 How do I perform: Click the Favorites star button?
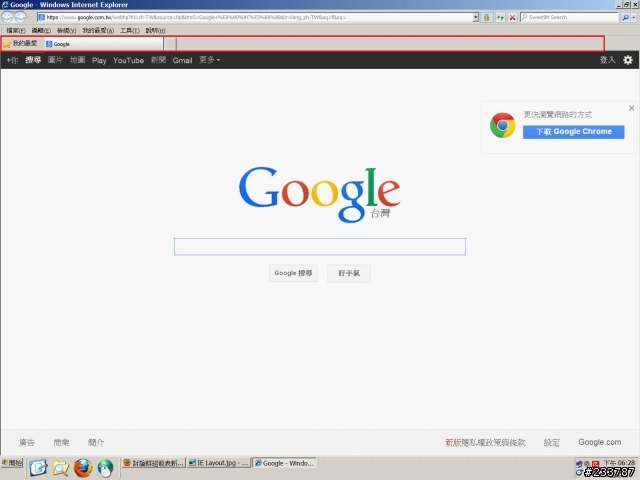20,43
